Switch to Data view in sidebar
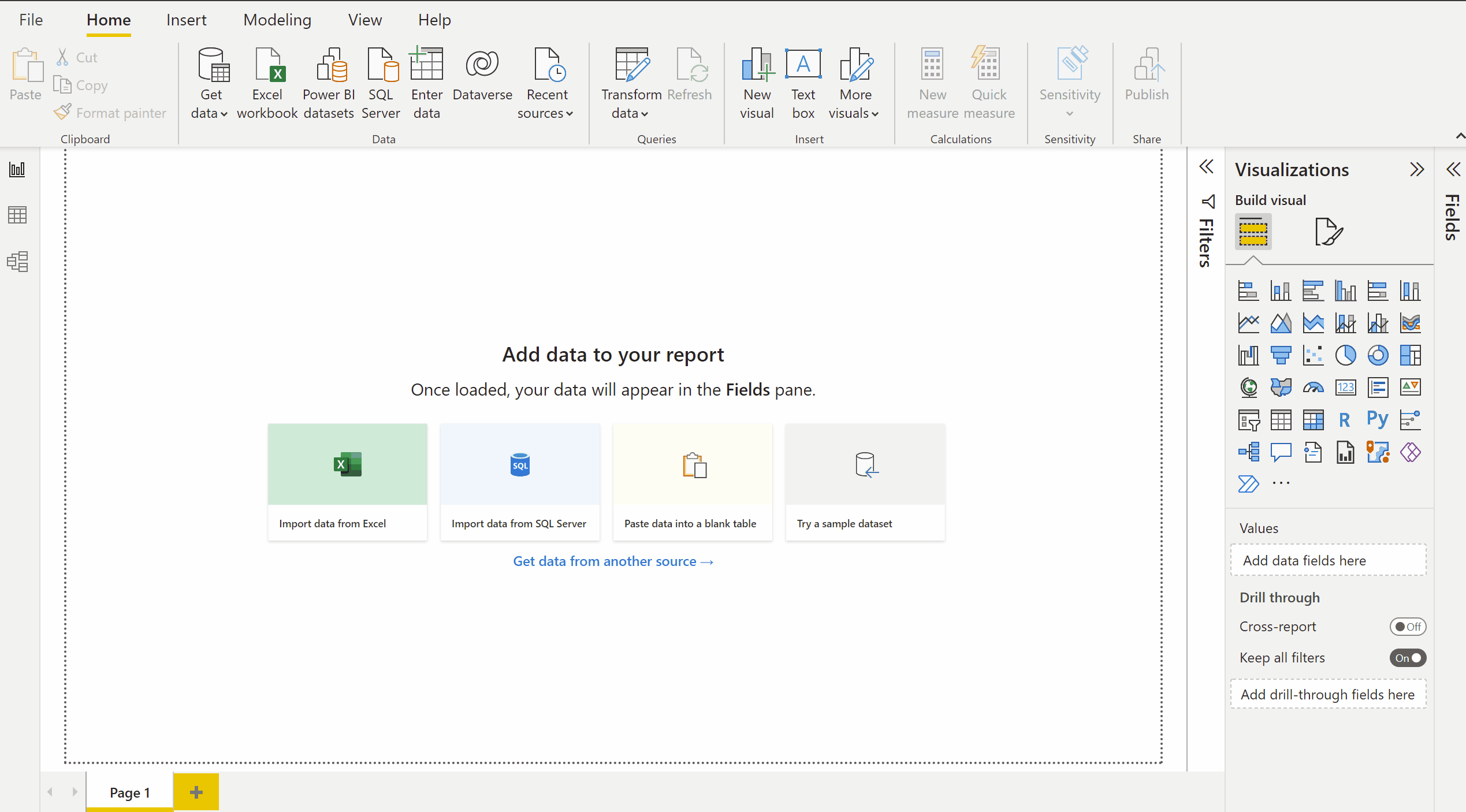Screen dimensions: 1466x812 click(x=17, y=215)
